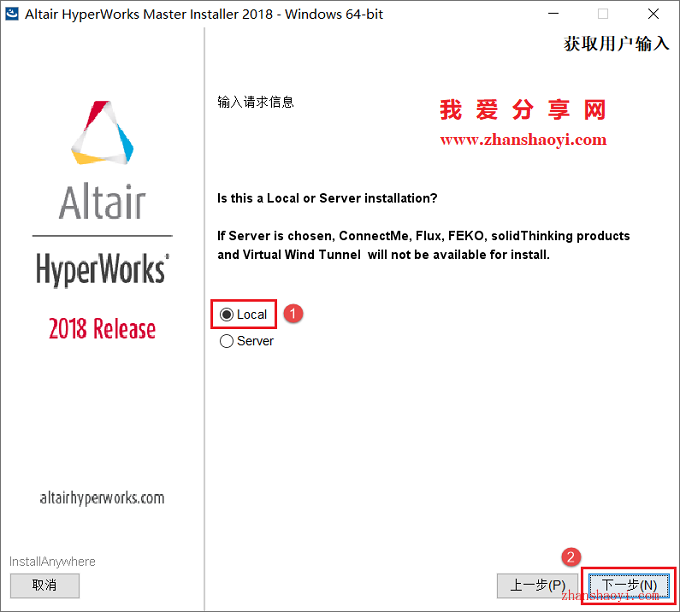Click the Altair triangle logo
The image size is (680, 612).
(102, 133)
